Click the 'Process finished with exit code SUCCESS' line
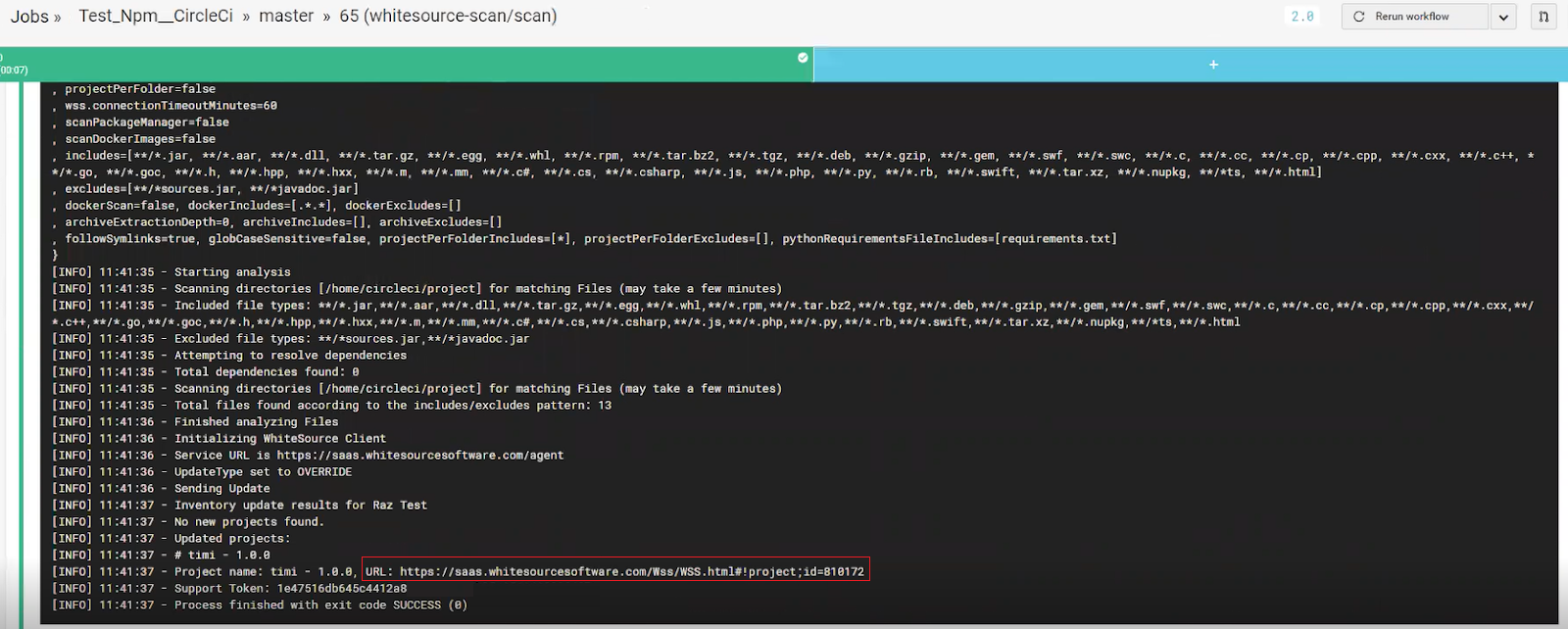 (320, 605)
